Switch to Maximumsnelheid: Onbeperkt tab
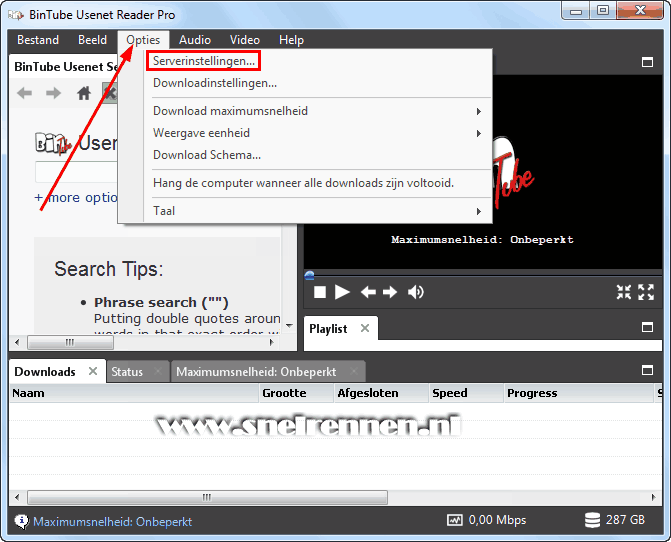The width and height of the screenshot is (671, 542). pos(256,372)
